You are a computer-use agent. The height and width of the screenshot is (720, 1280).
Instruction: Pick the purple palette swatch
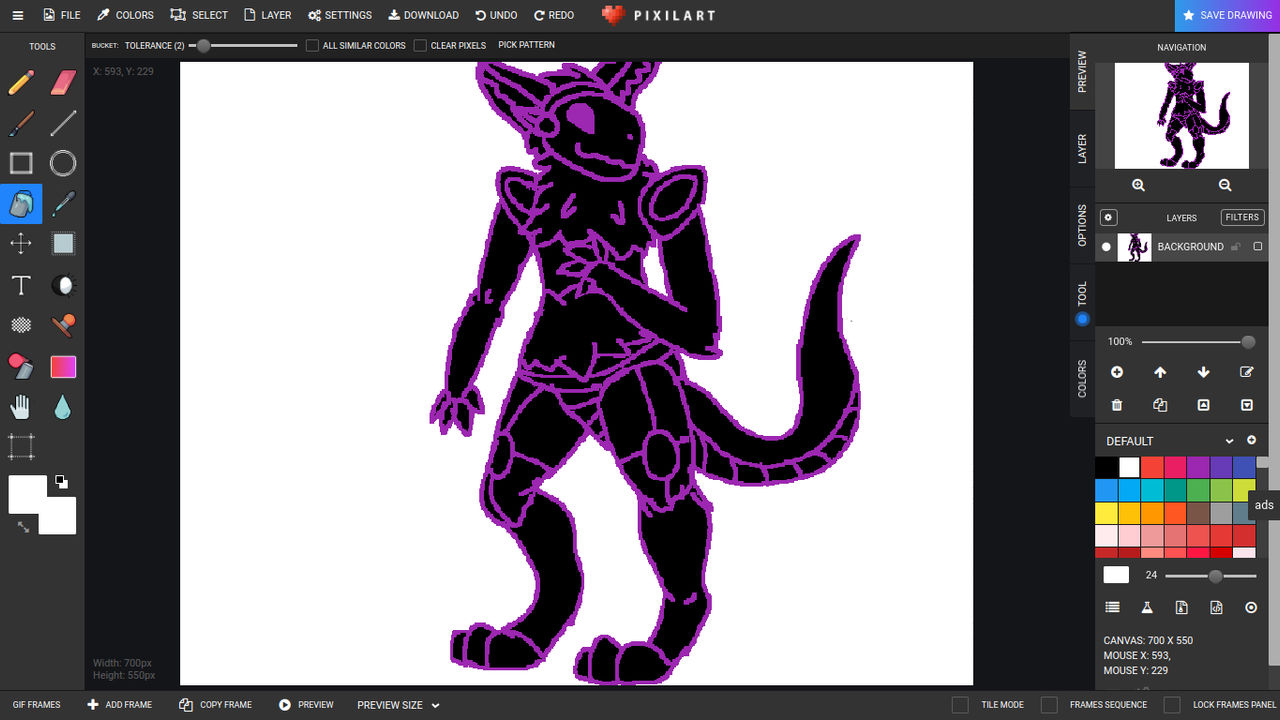(1197, 467)
